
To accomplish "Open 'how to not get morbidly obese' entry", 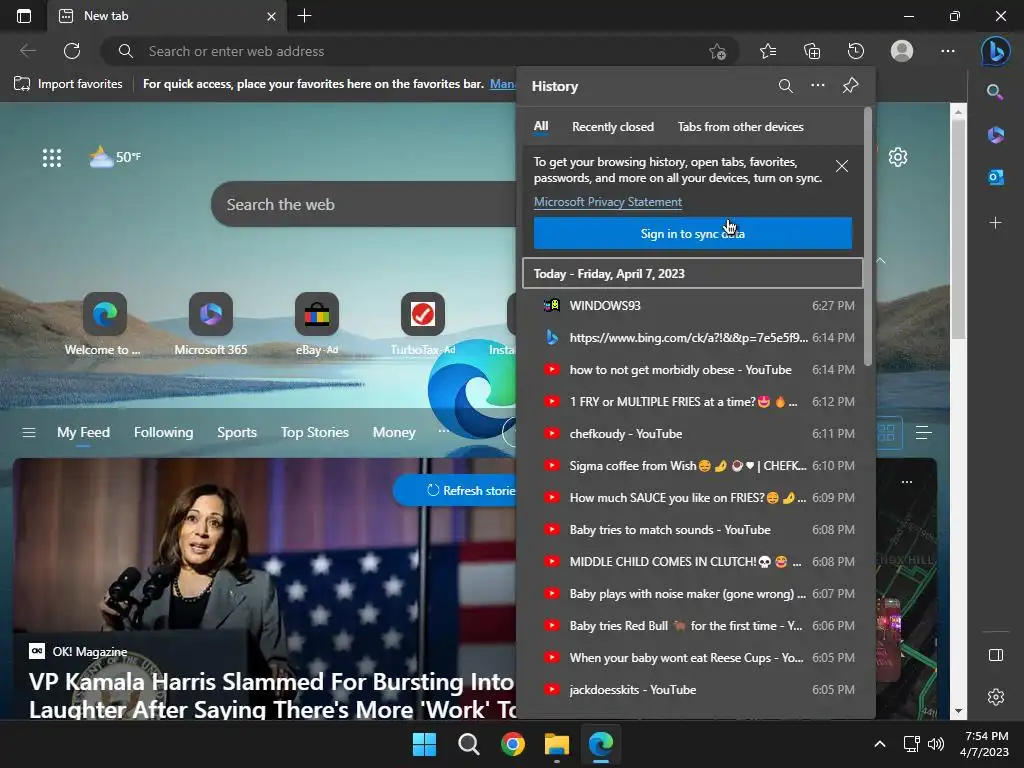I will click(x=692, y=370).
